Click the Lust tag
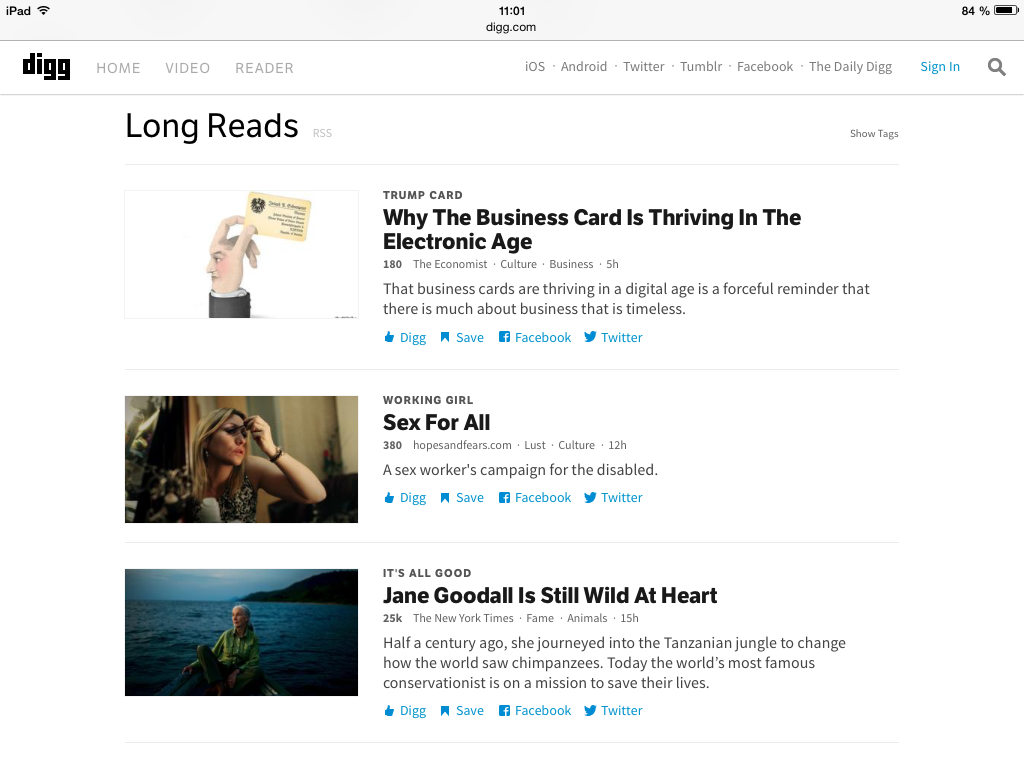The width and height of the screenshot is (1024, 768). (x=535, y=445)
